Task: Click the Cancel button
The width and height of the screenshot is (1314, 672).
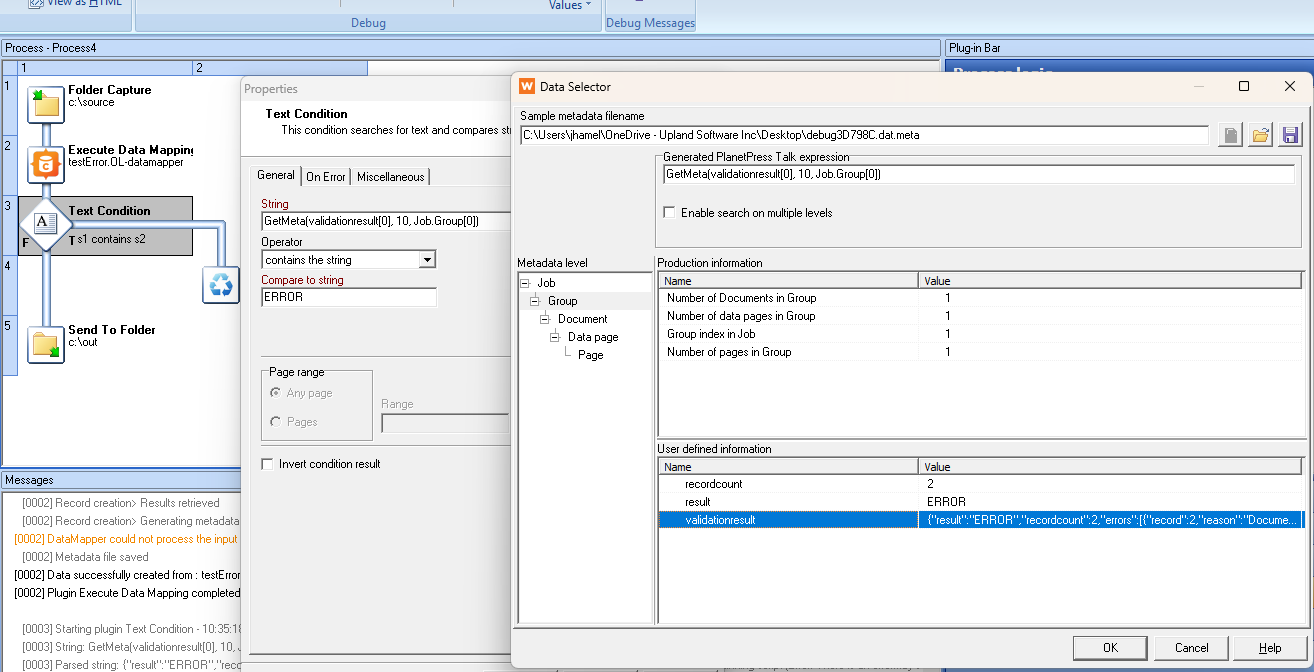Action: click(1191, 648)
